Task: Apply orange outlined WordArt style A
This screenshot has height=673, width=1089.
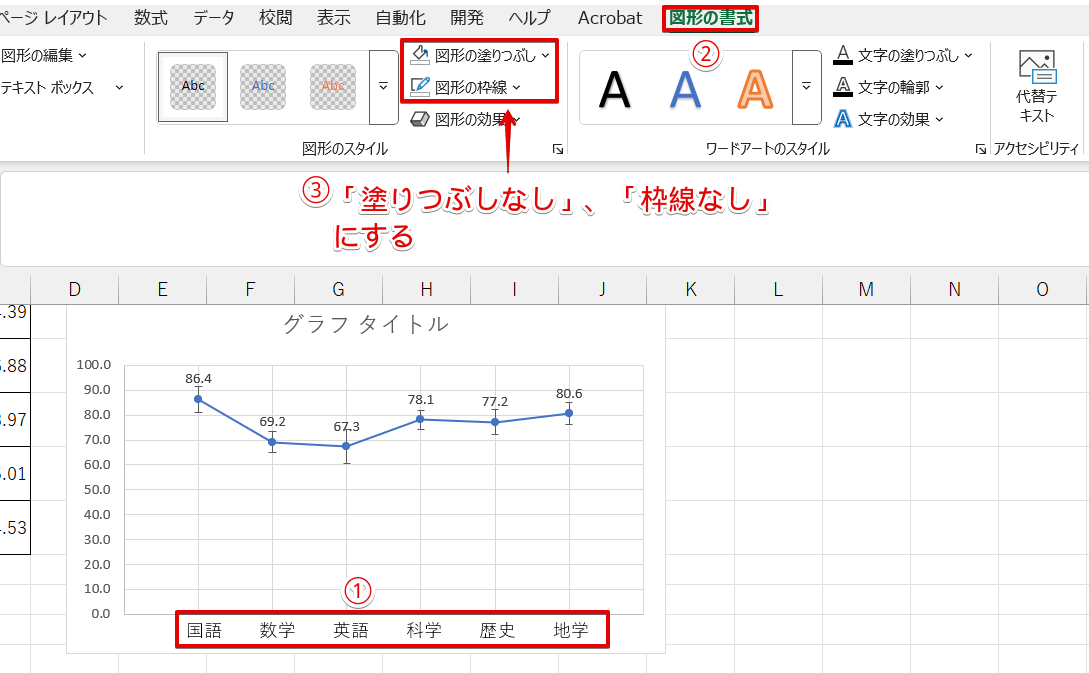Action: pos(756,89)
